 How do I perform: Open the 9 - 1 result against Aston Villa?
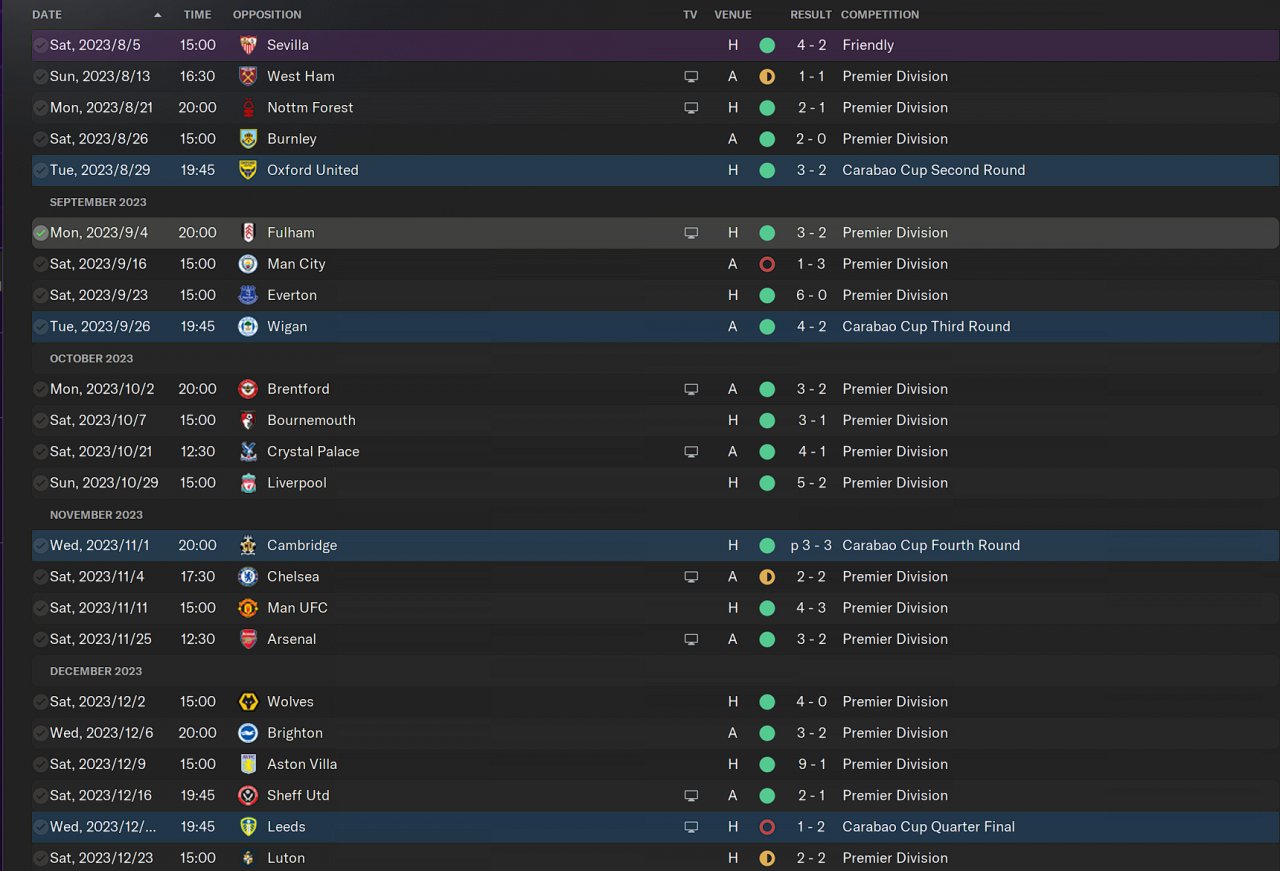pyautogui.click(x=811, y=764)
